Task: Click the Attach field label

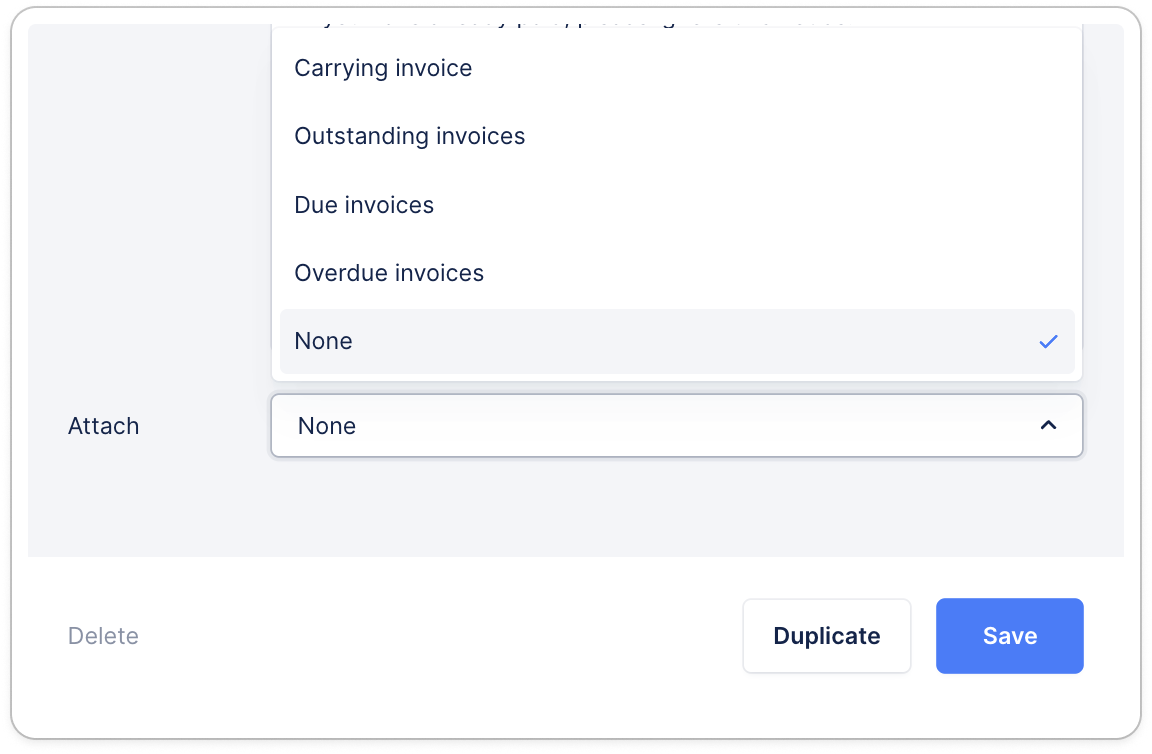Action: coord(104,426)
